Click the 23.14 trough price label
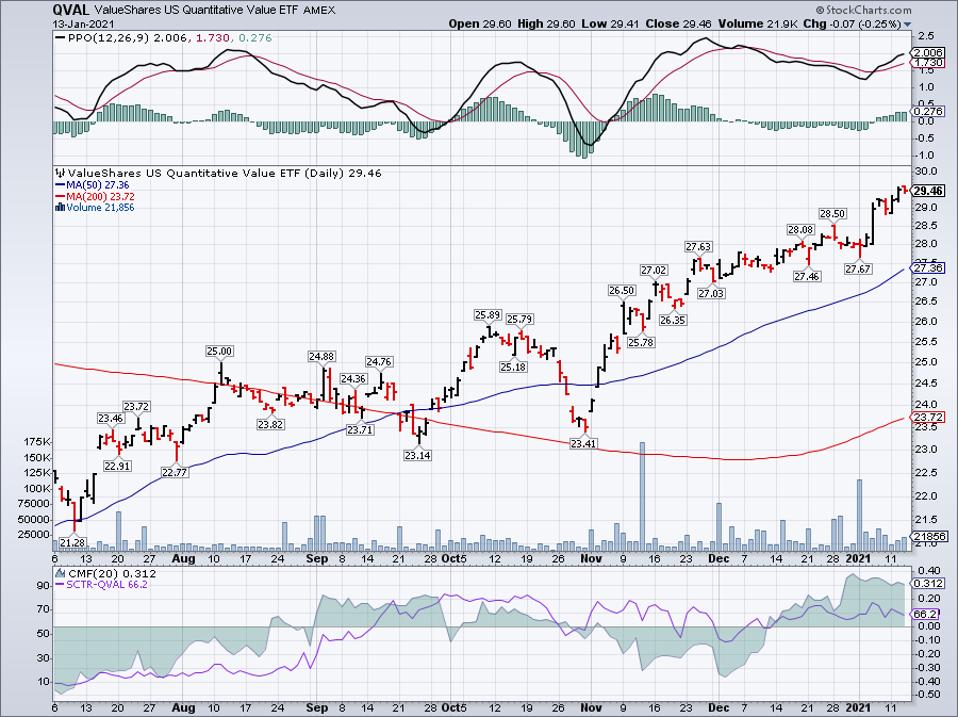The width and height of the screenshot is (958, 717). coord(417,455)
